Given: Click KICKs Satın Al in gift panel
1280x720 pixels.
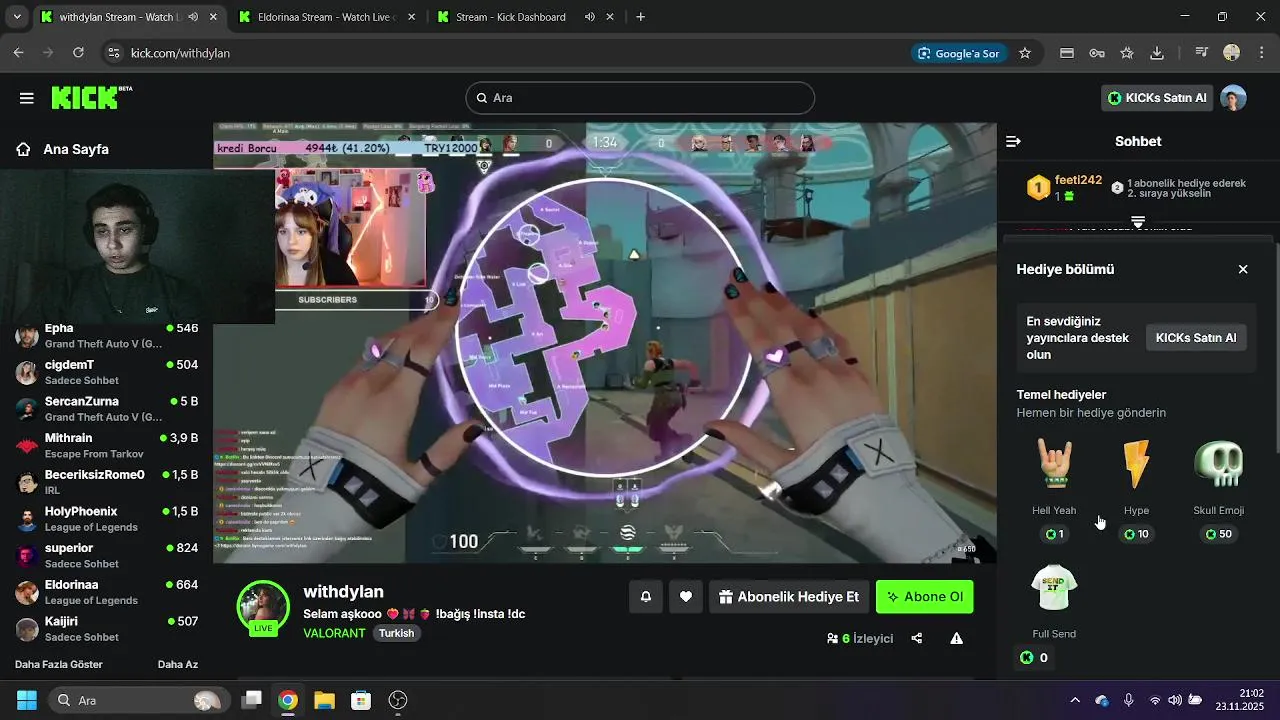Looking at the screenshot, I should coord(1195,338).
